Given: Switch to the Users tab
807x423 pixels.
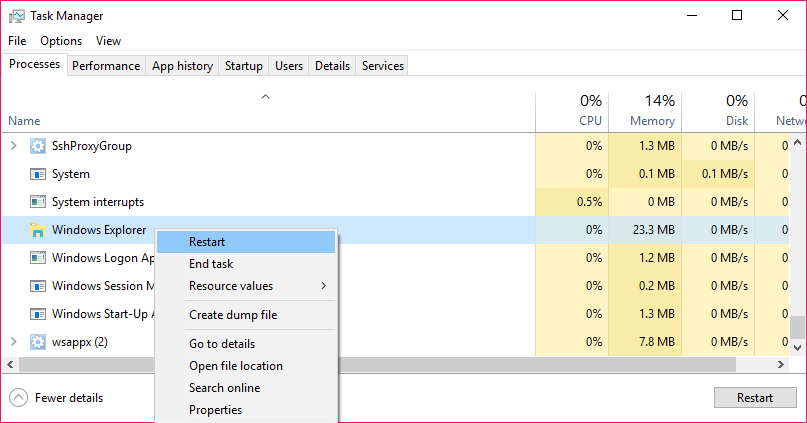Looking at the screenshot, I should click(x=289, y=66).
